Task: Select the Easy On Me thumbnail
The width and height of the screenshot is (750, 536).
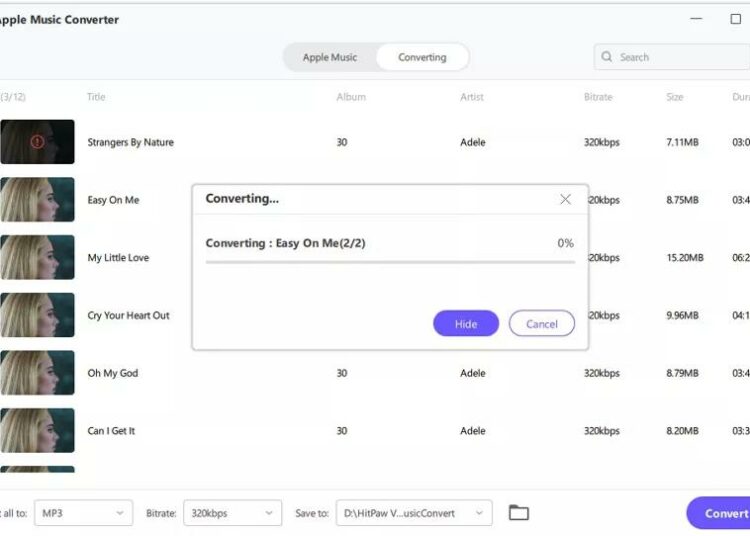Action: [x=37, y=199]
